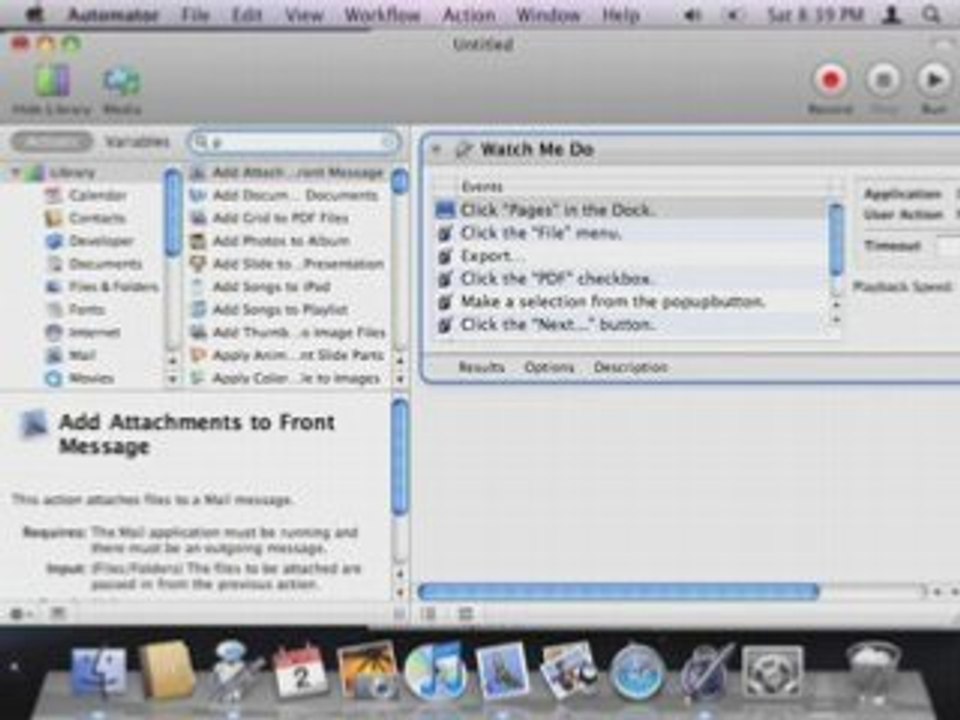
Task: Open the Help menu
Action: point(621,15)
